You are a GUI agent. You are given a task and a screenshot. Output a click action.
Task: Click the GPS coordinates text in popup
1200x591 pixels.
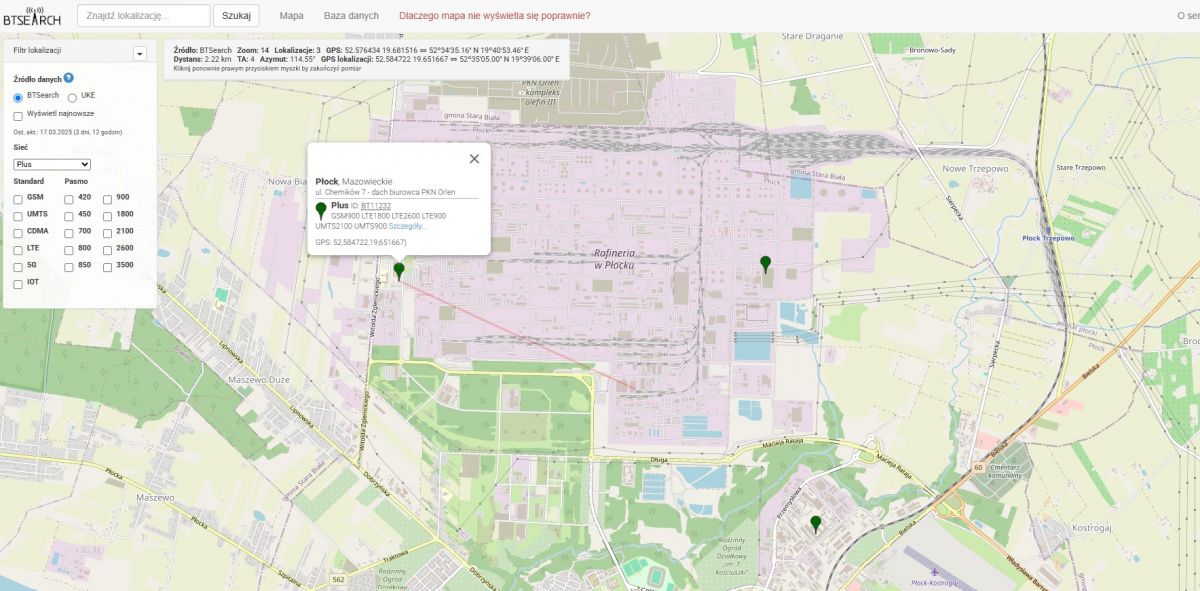(x=361, y=242)
